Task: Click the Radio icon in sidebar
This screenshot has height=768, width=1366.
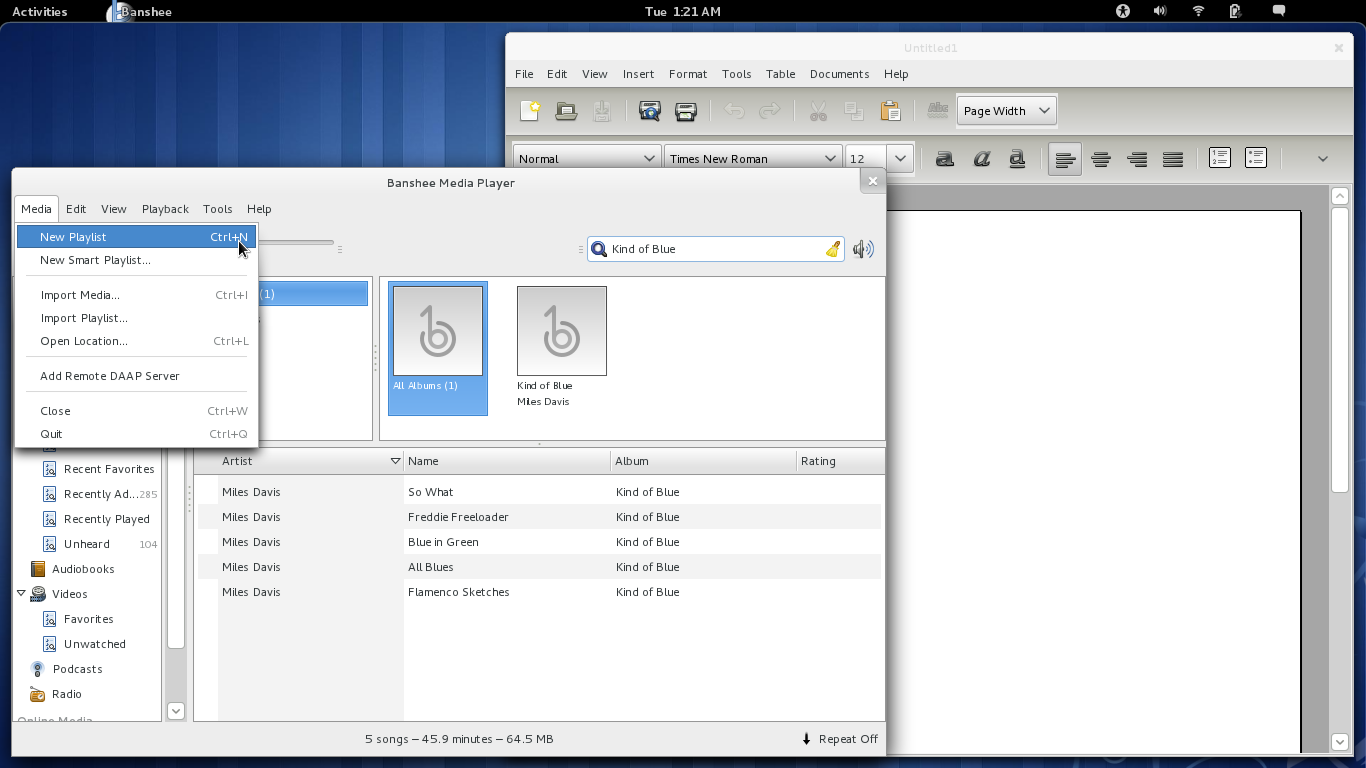Action: click(38, 694)
